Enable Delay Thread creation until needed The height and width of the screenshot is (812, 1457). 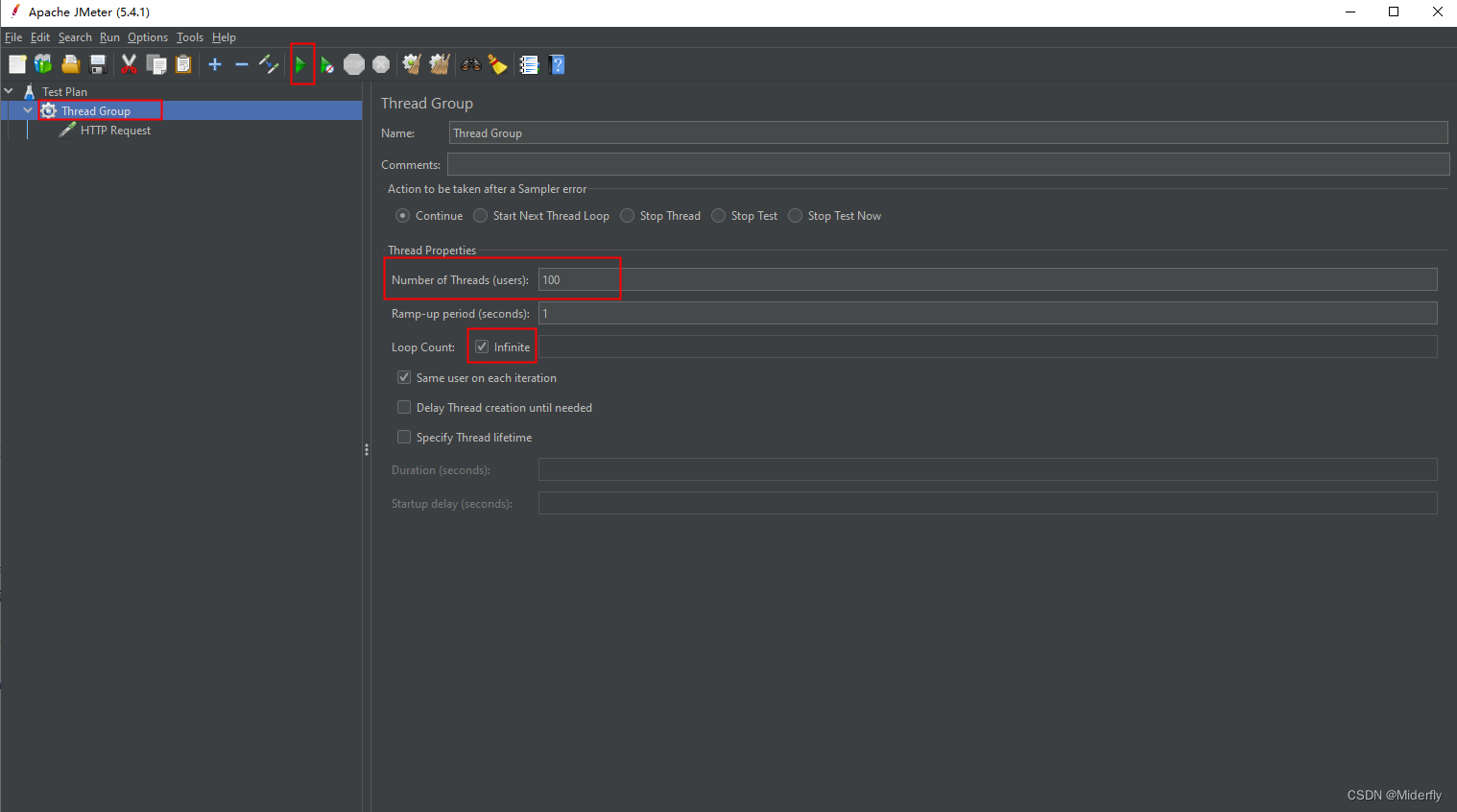tap(404, 407)
